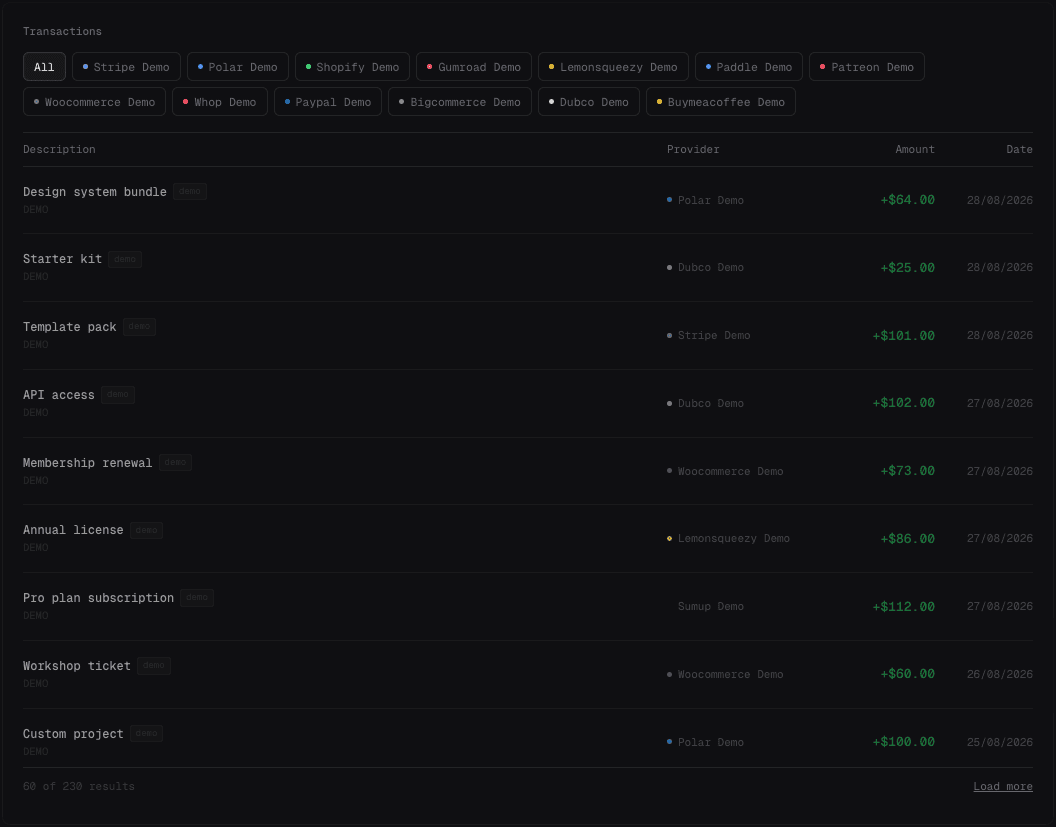Click the +$86.00 amount
Screen dimensions: 1056x827
[x=907, y=539]
